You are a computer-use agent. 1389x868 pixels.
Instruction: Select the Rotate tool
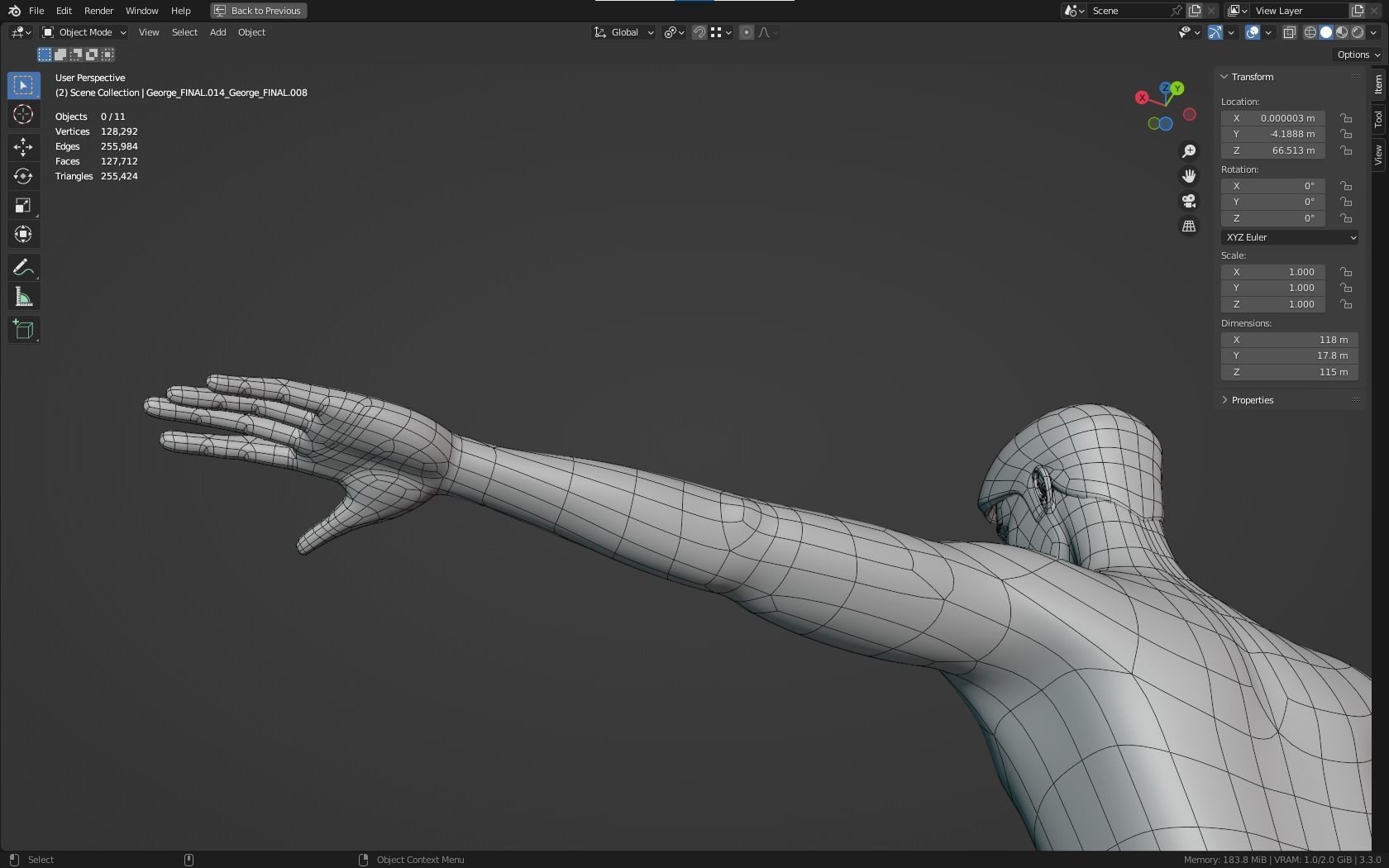(23, 176)
